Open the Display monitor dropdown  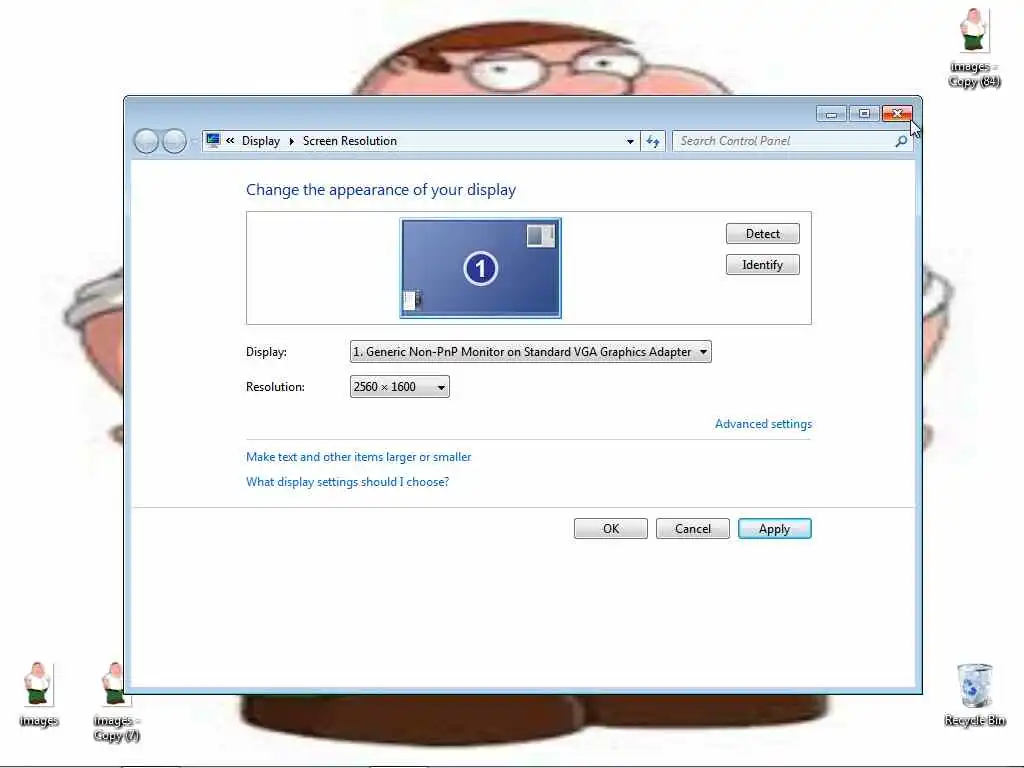pyautogui.click(x=530, y=352)
